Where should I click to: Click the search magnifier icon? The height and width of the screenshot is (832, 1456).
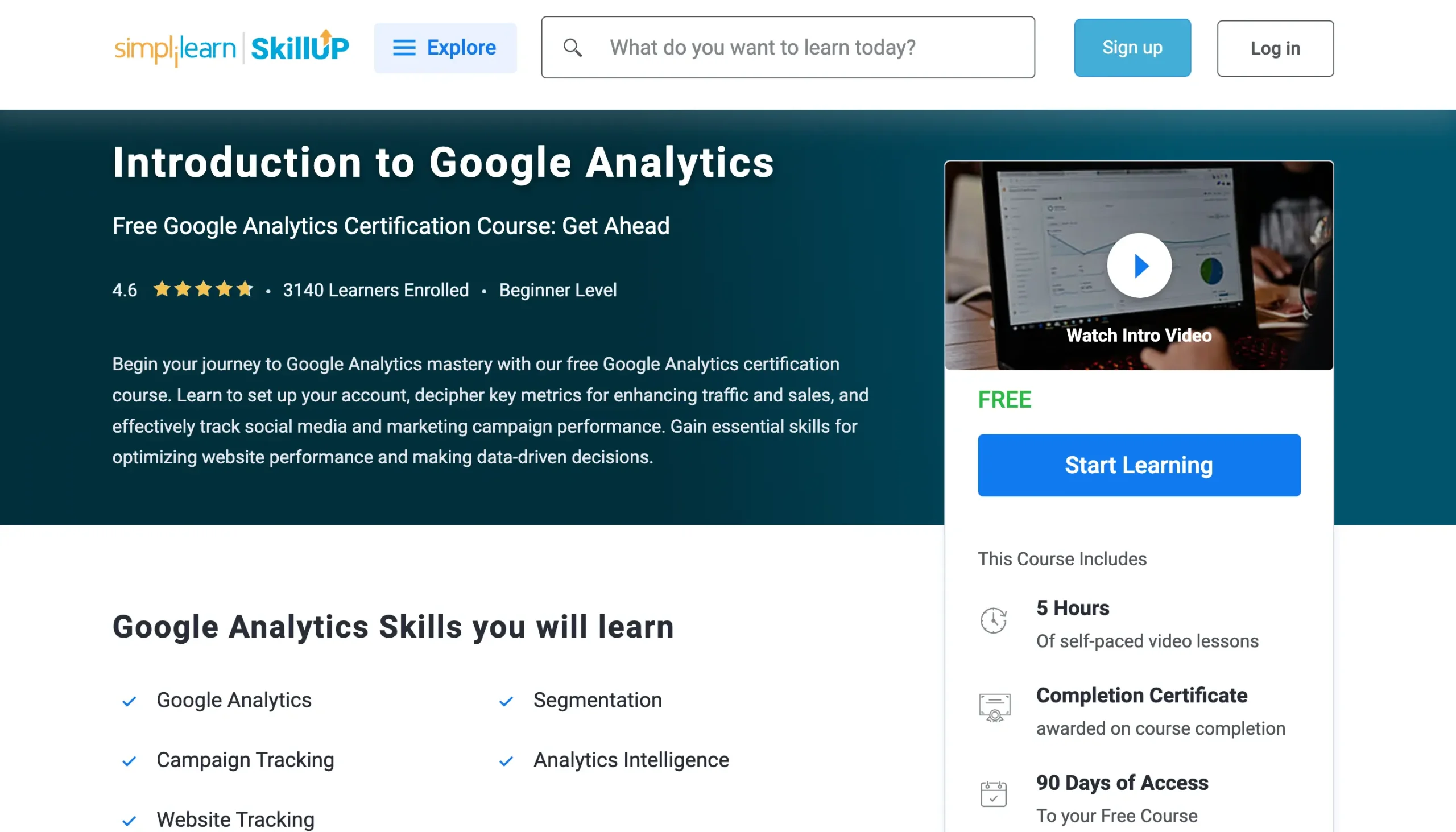(573, 48)
